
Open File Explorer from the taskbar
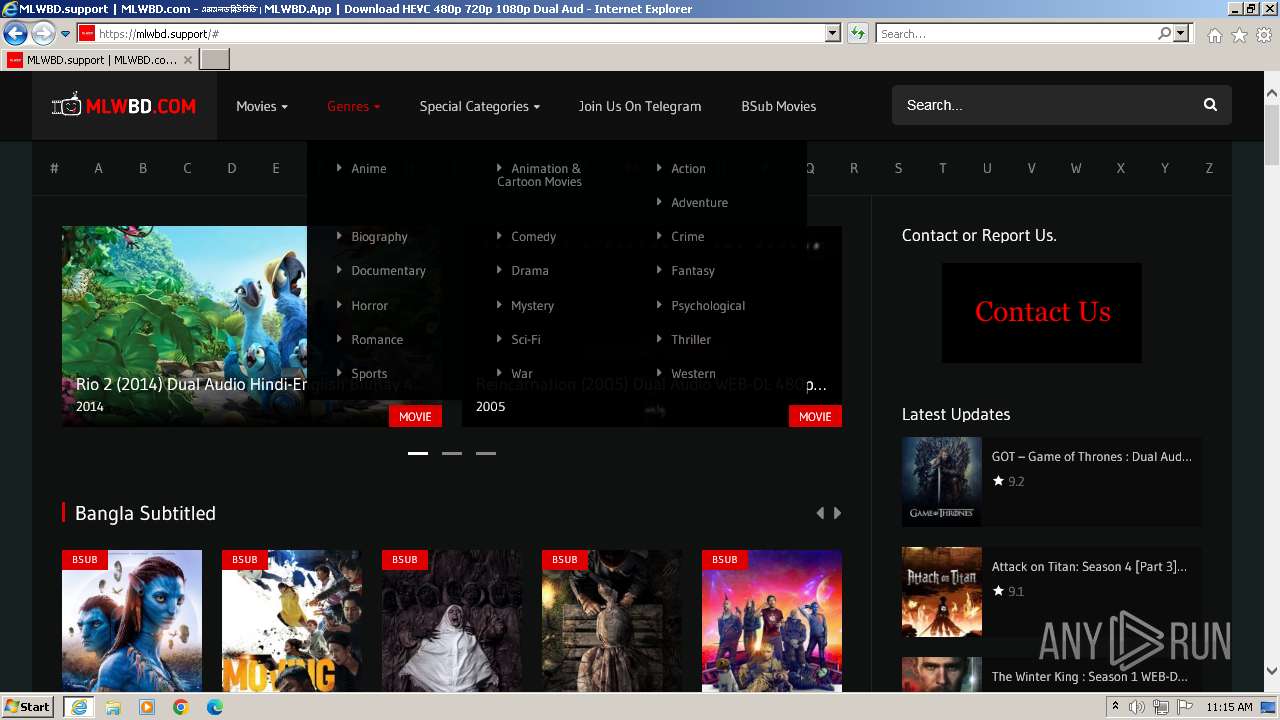pyautogui.click(x=113, y=707)
